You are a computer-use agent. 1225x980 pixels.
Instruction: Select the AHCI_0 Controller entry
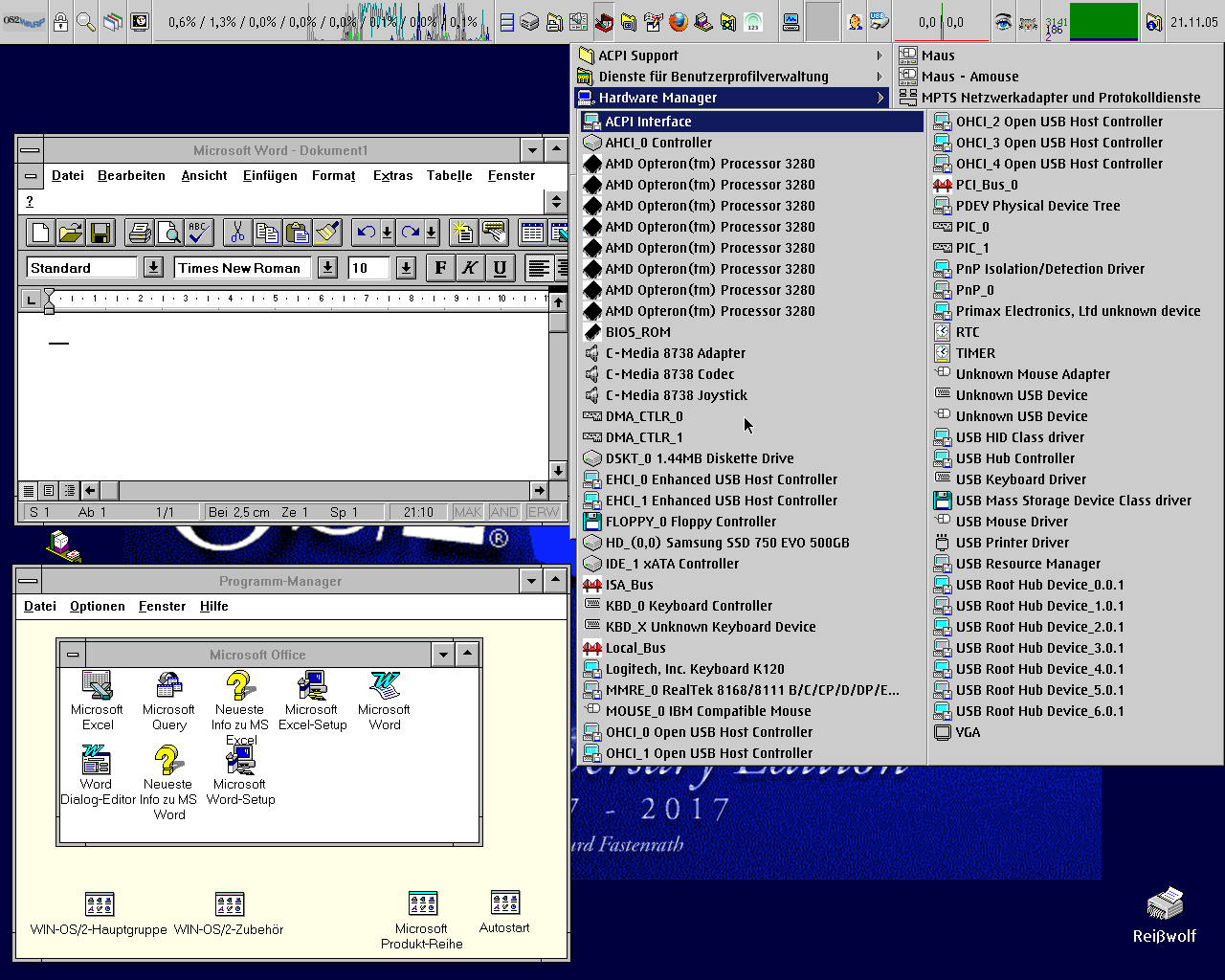coord(752,143)
